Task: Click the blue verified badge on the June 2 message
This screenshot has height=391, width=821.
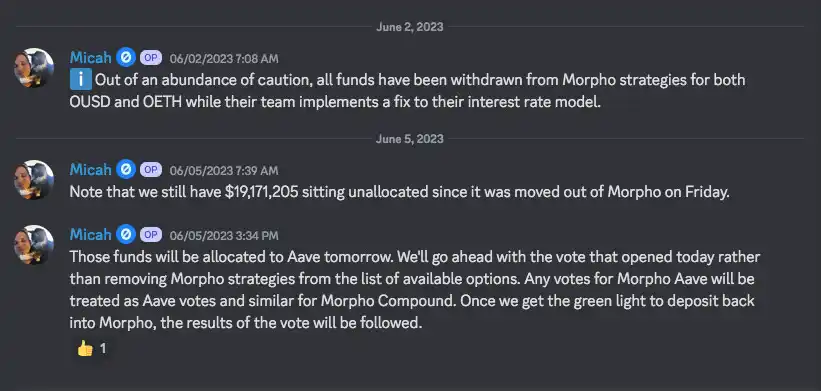Action: tap(126, 58)
